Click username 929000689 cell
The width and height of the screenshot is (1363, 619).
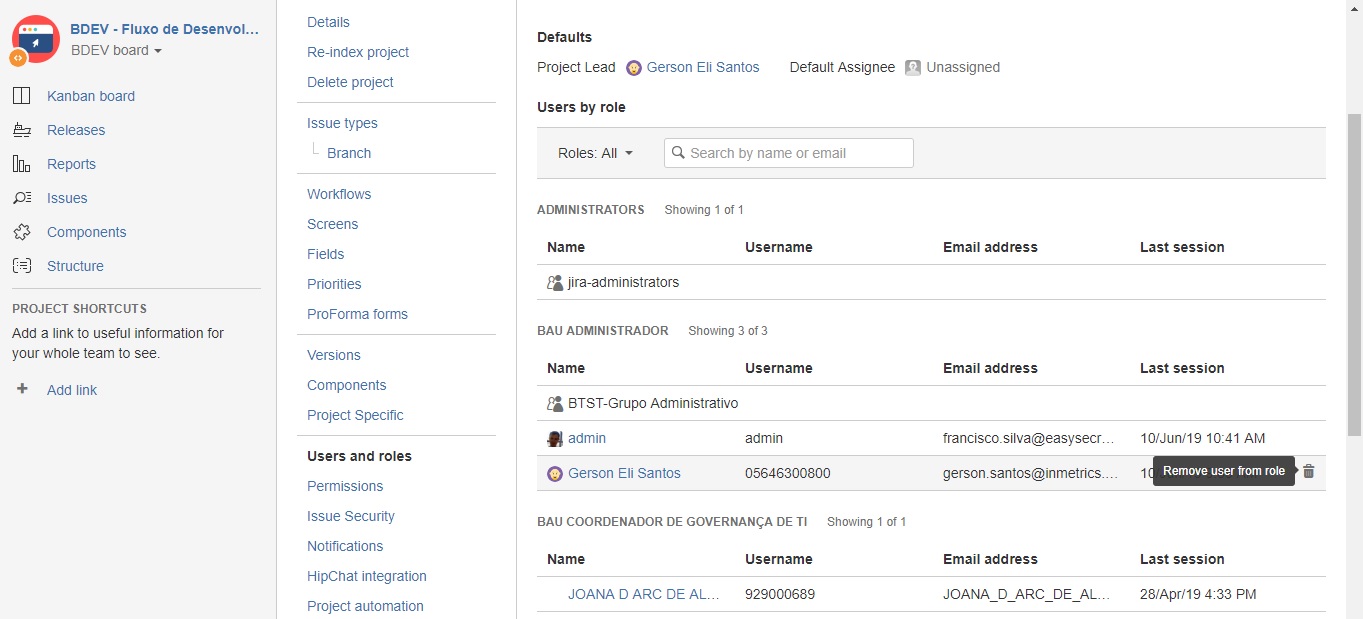point(780,594)
